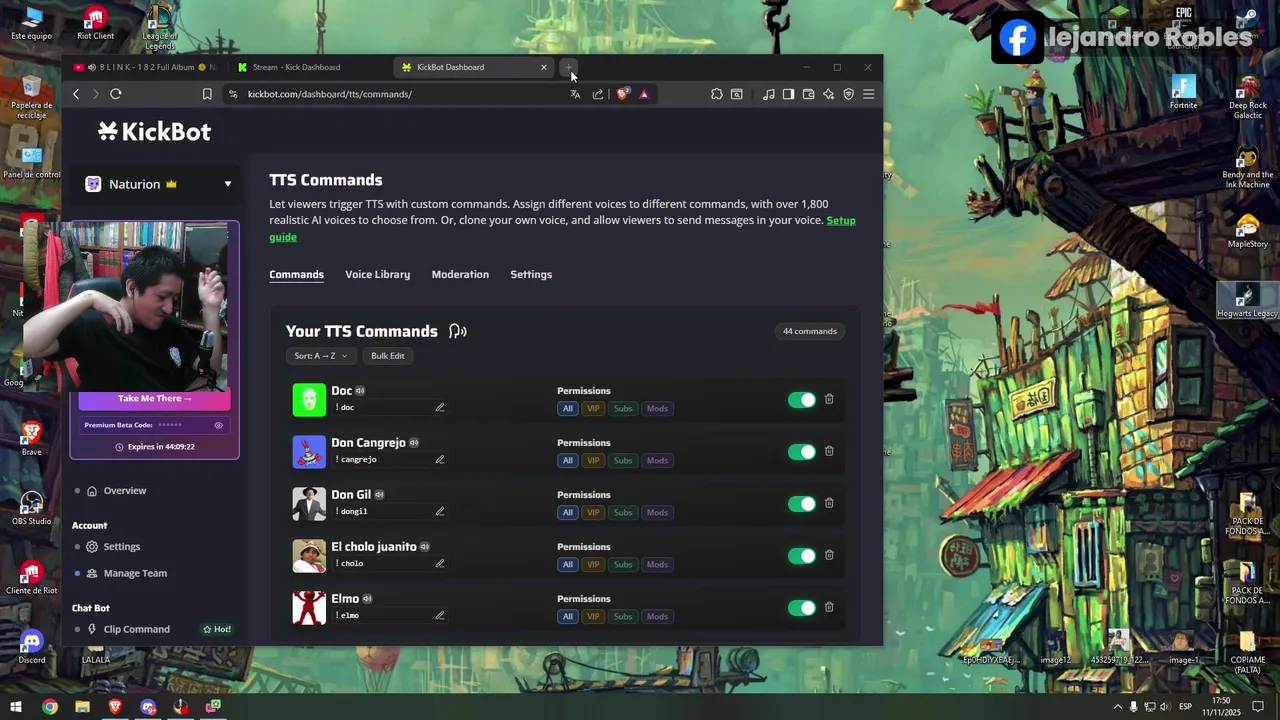Open the browser hamburger menu

point(868,94)
